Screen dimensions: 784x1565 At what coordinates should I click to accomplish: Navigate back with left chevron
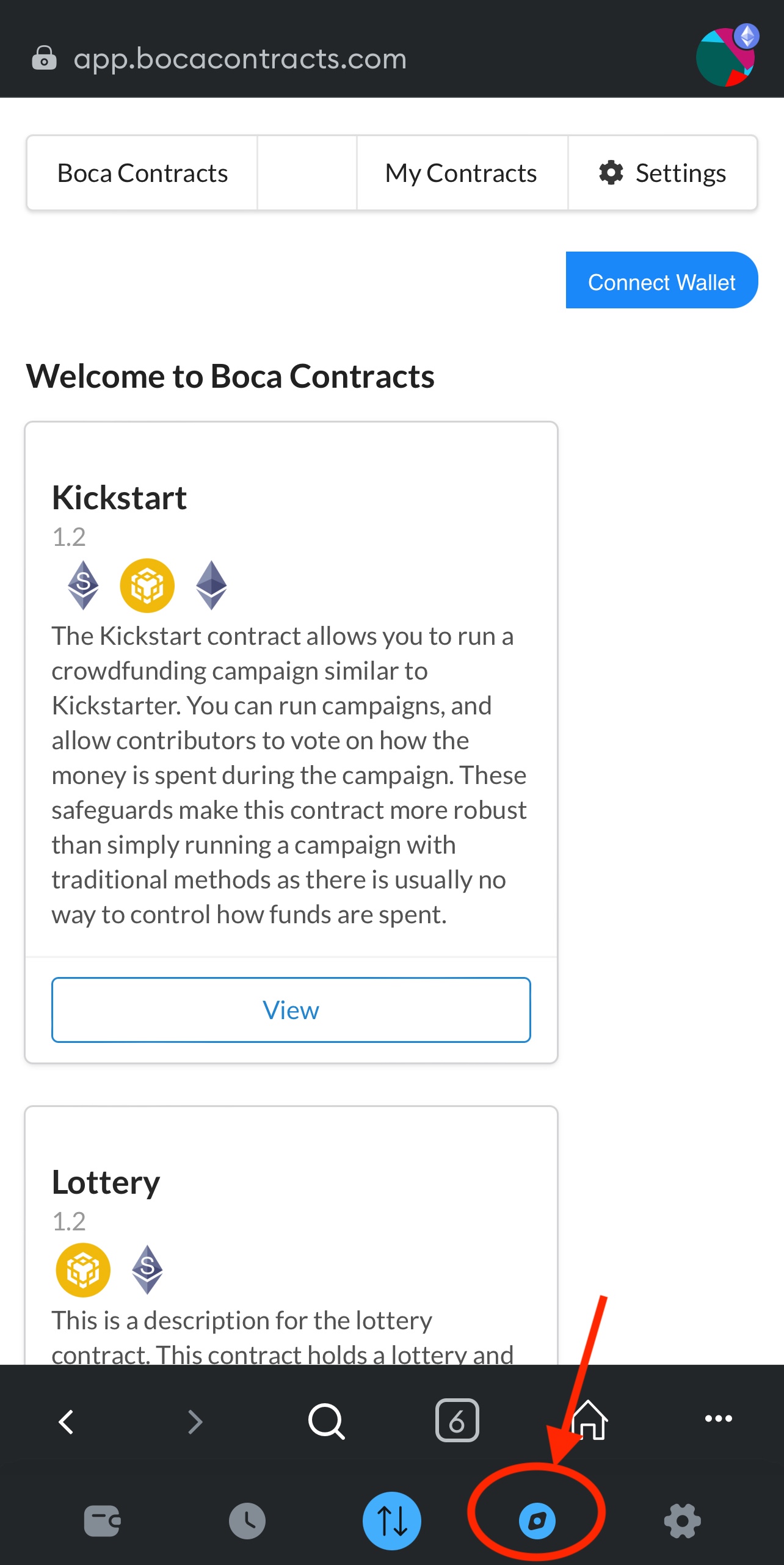click(x=67, y=1421)
